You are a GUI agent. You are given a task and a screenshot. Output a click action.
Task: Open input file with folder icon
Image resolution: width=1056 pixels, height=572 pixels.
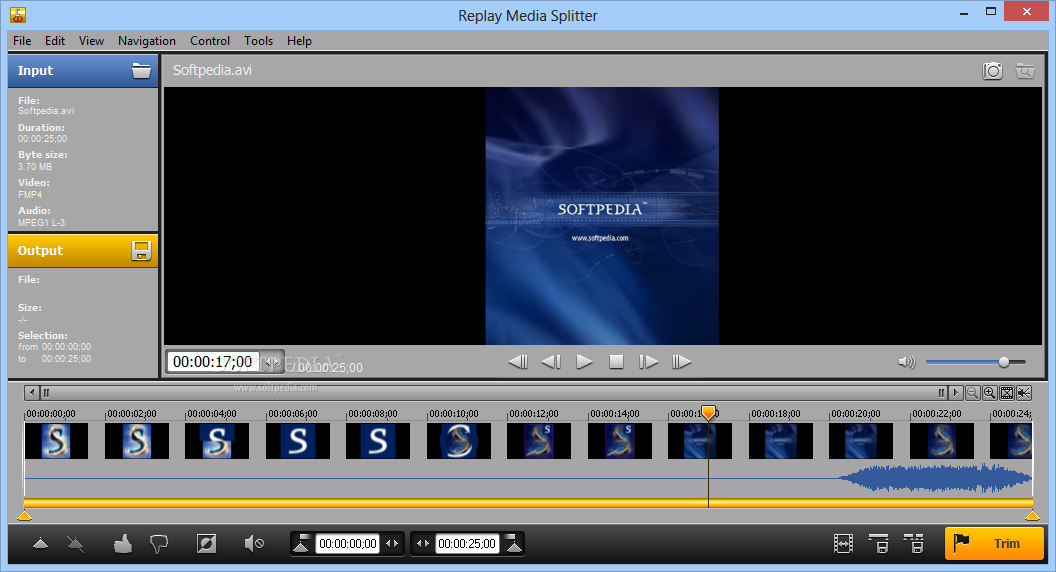point(141,71)
